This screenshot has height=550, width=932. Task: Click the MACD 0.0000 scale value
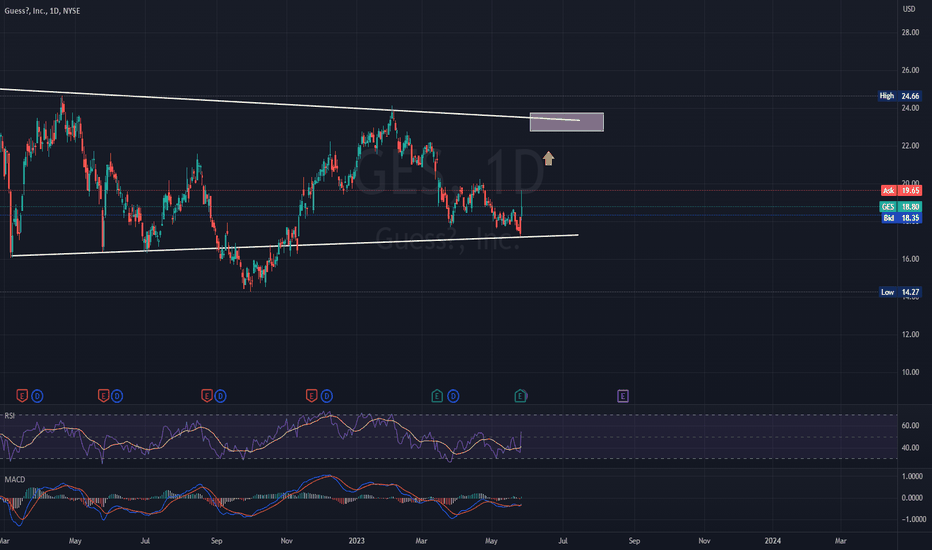pos(912,498)
